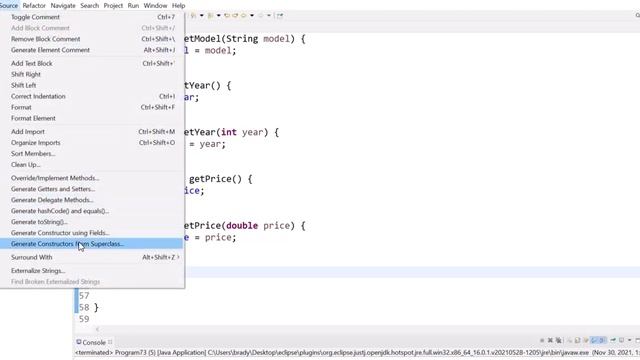Choose Add Text Block
Screen dimensions: 640x360
click(x=92, y=64)
